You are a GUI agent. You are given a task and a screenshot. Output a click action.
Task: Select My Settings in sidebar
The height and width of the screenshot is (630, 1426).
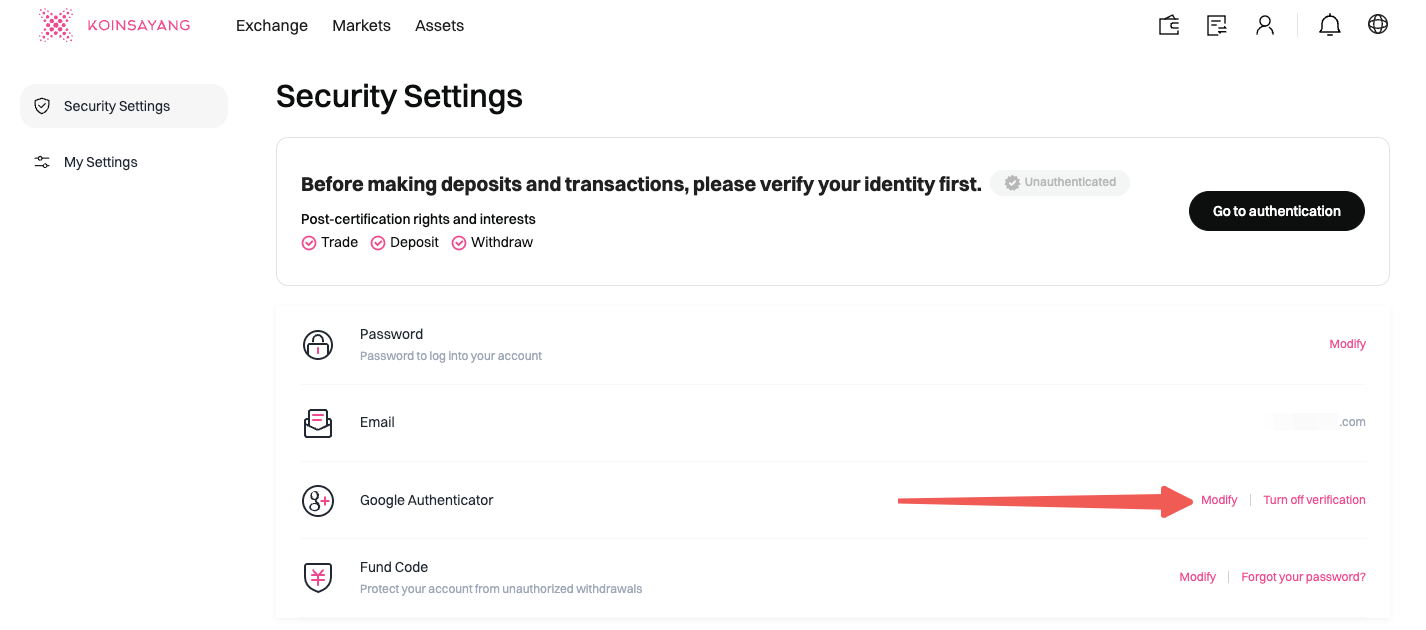[100, 162]
